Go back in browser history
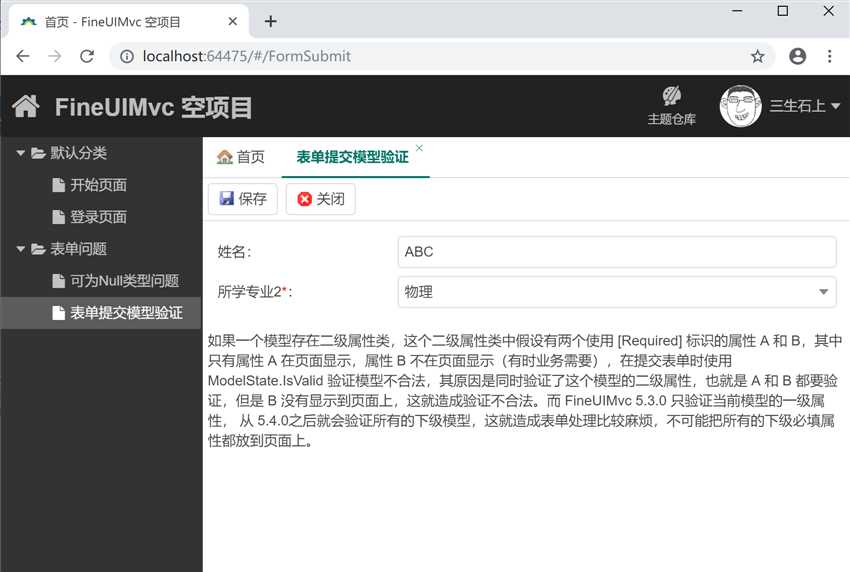The image size is (850, 572). click(x=23, y=56)
